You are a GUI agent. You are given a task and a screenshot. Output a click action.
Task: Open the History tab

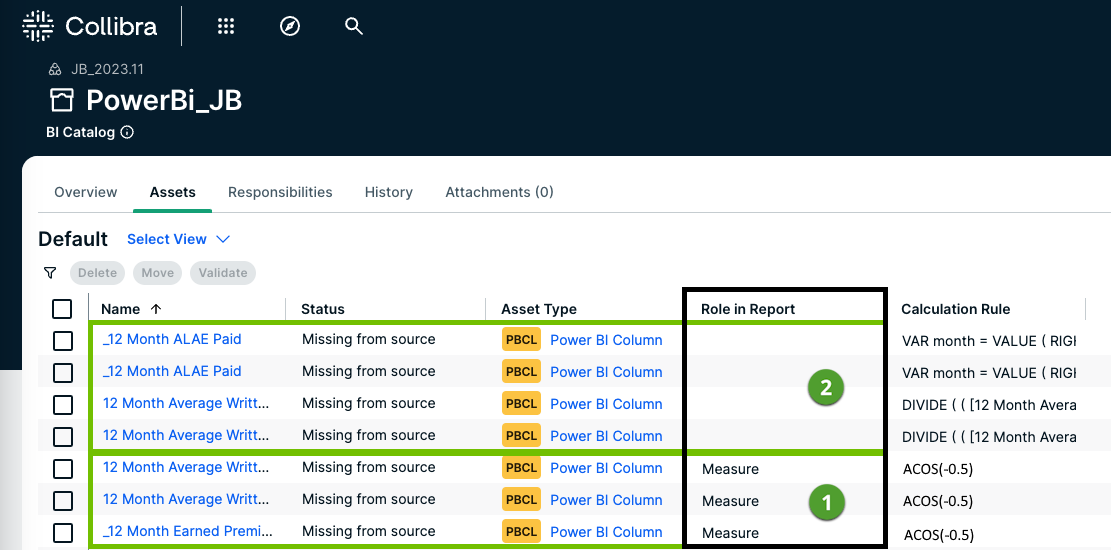tap(388, 192)
